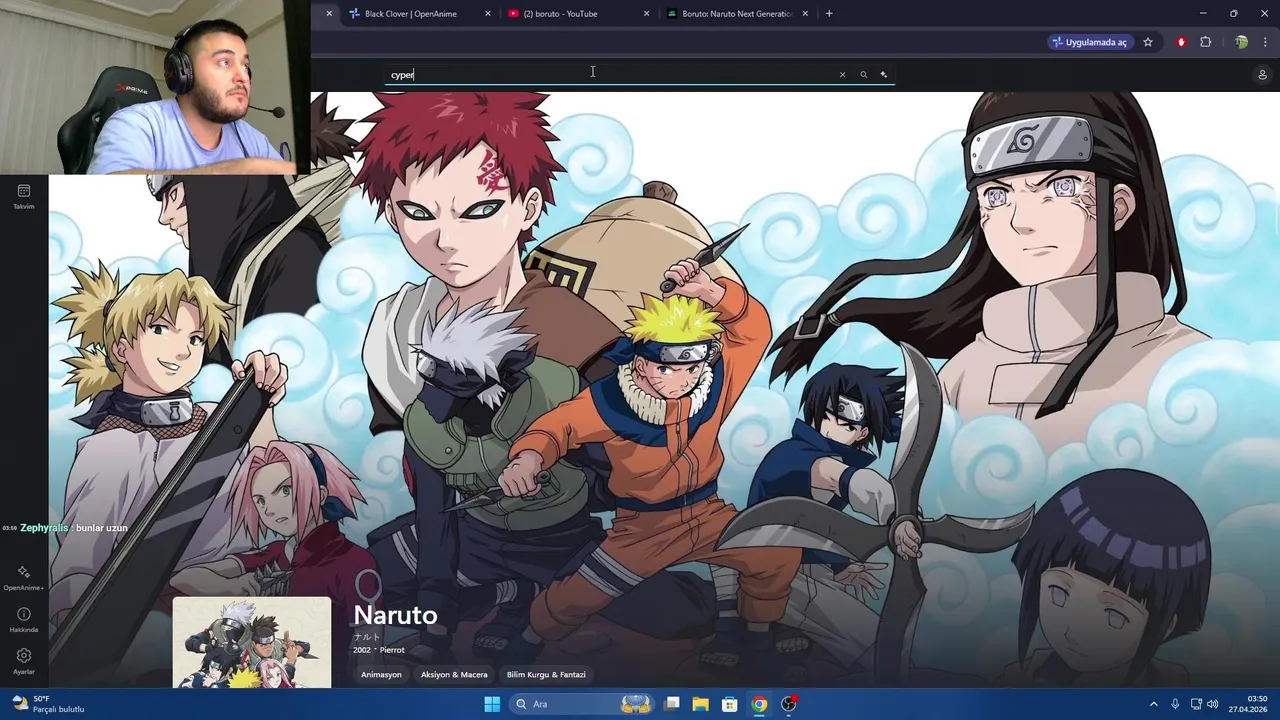The image size is (1280, 720).
Task: Open the Takvim calendar icon in sidebar
Action: 24,196
